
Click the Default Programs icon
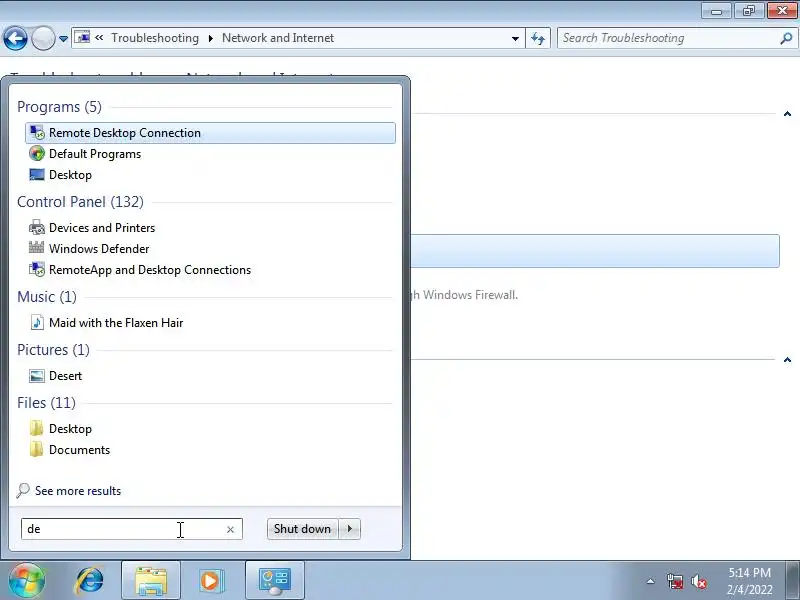37,154
